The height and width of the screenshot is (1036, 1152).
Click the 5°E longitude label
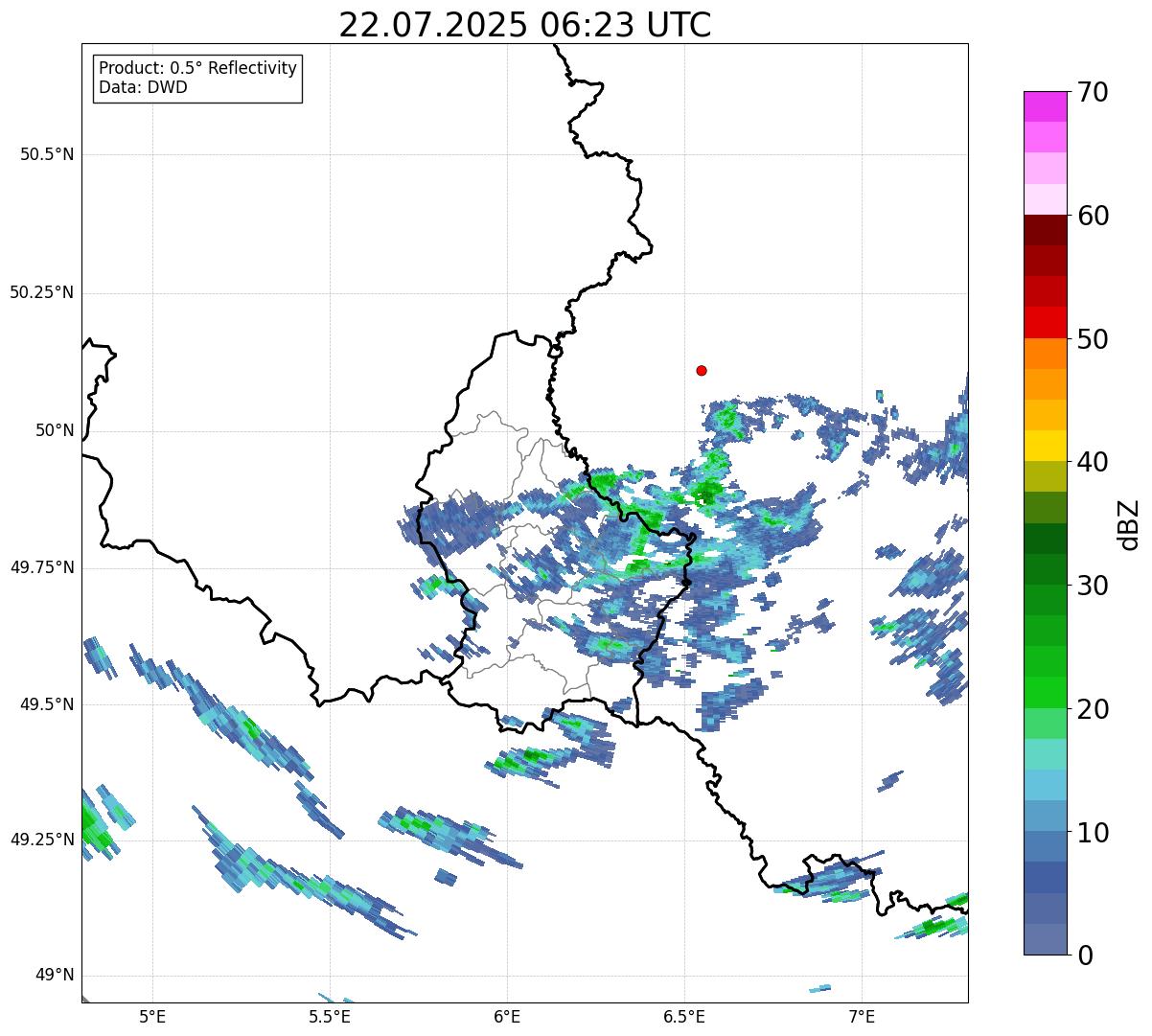pyautogui.click(x=152, y=1016)
